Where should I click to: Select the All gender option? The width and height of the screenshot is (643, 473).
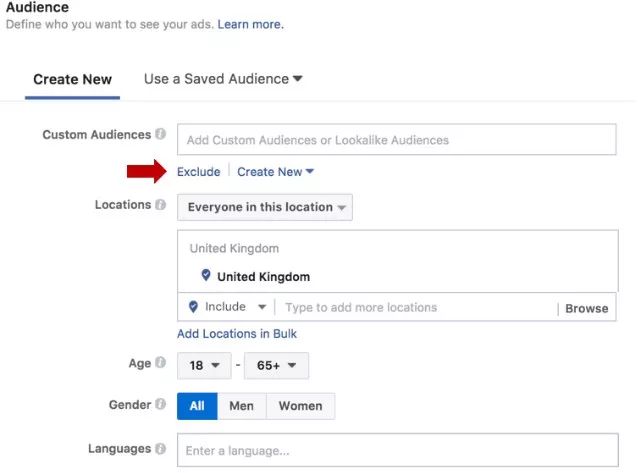point(197,406)
